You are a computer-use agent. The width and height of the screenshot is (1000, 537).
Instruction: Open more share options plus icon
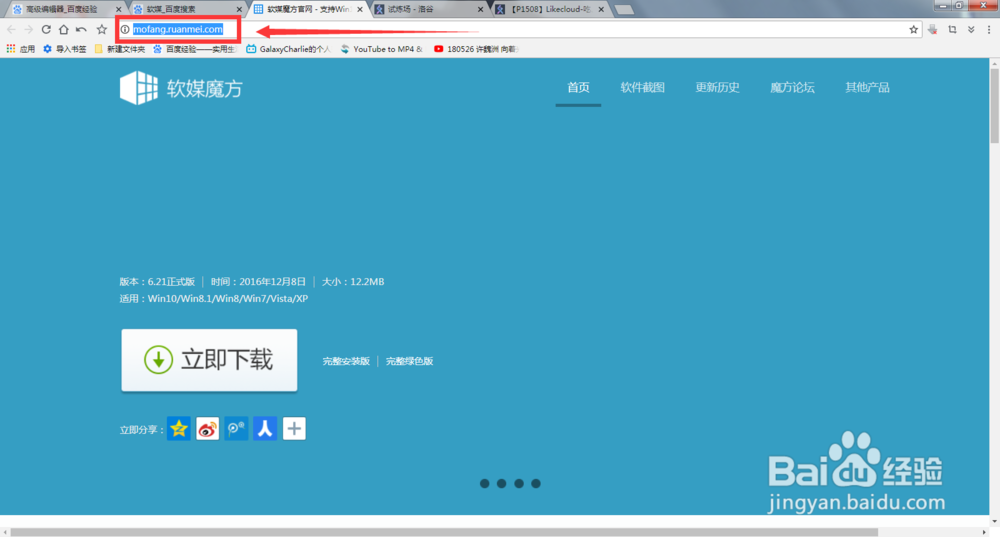(x=294, y=429)
